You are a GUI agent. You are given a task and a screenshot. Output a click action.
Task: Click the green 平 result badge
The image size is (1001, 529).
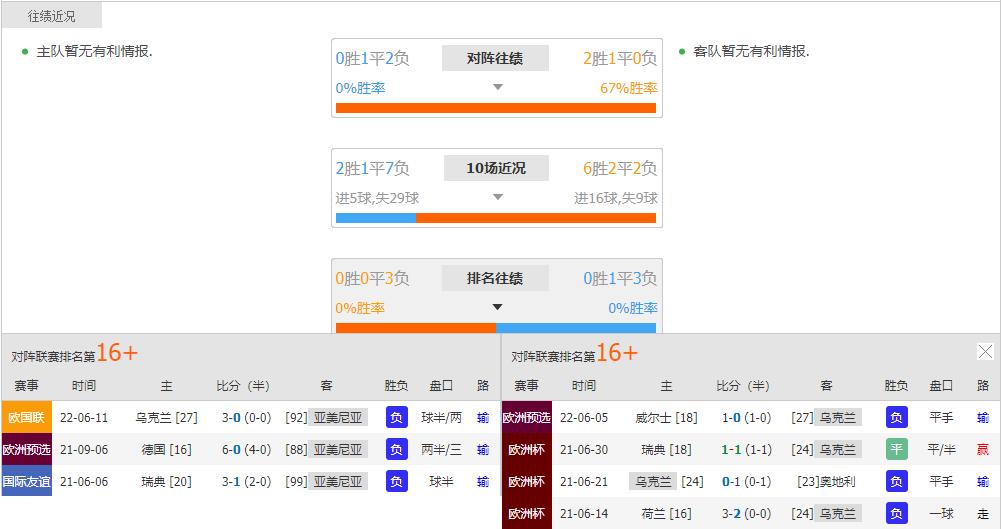tap(896, 449)
